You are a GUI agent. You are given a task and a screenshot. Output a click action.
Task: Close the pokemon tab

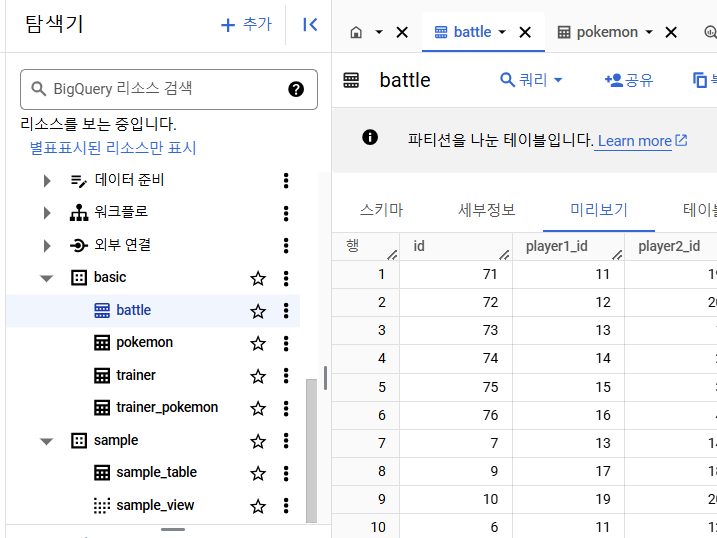click(671, 32)
